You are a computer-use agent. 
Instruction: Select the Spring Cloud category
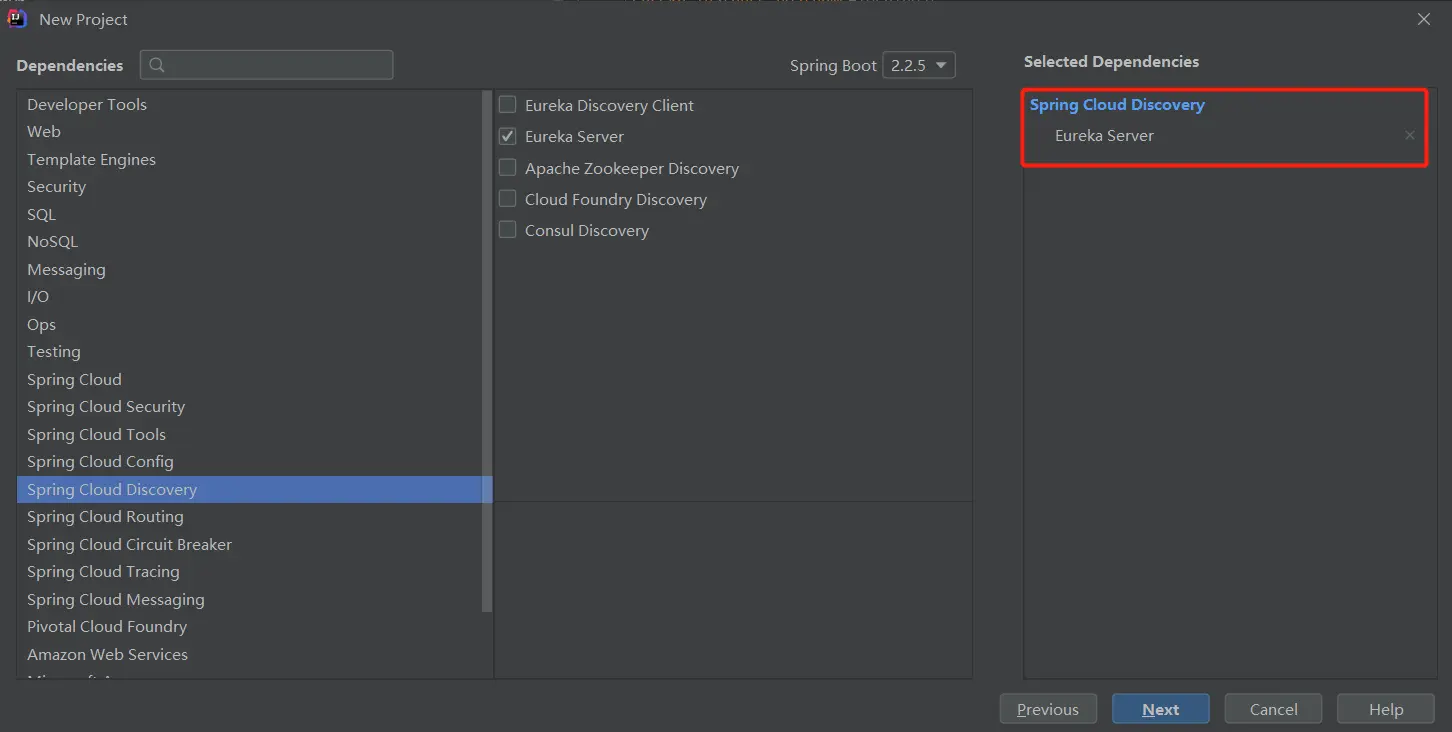pos(249,379)
